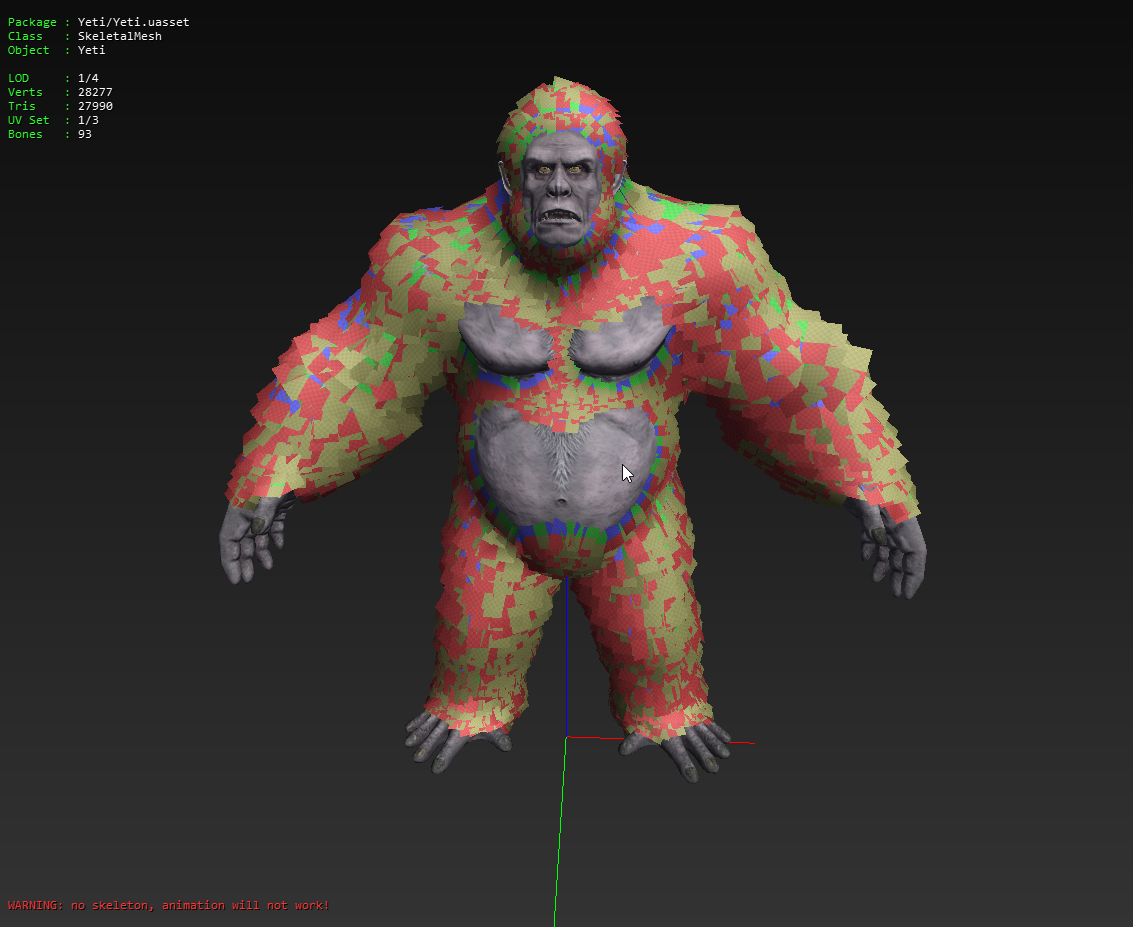Click the Bones count 93

pyautogui.click(x=84, y=134)
